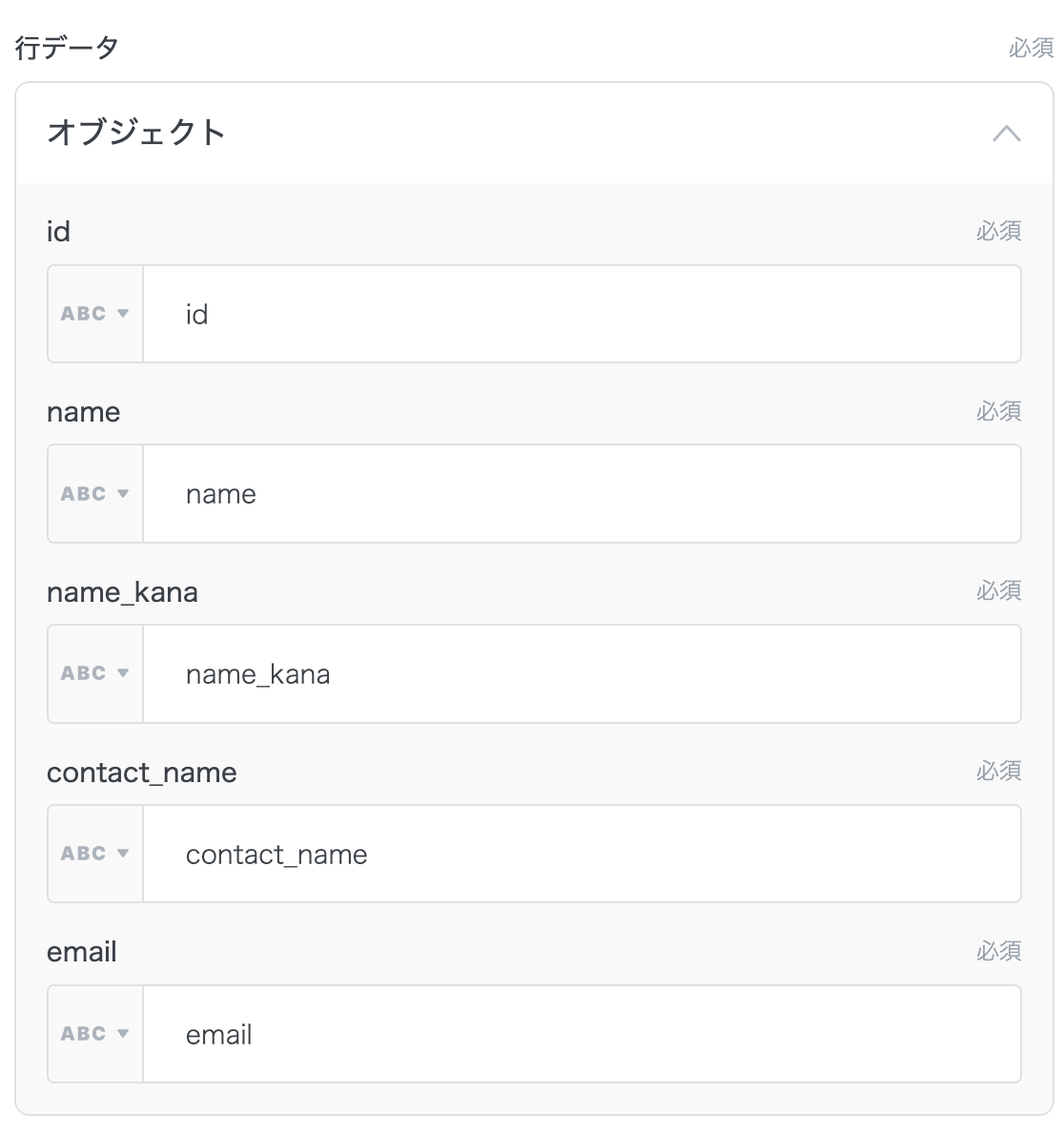This screenshot has width=1064, height=1135.
Task: Click the email field label
Action: point(81,952)
